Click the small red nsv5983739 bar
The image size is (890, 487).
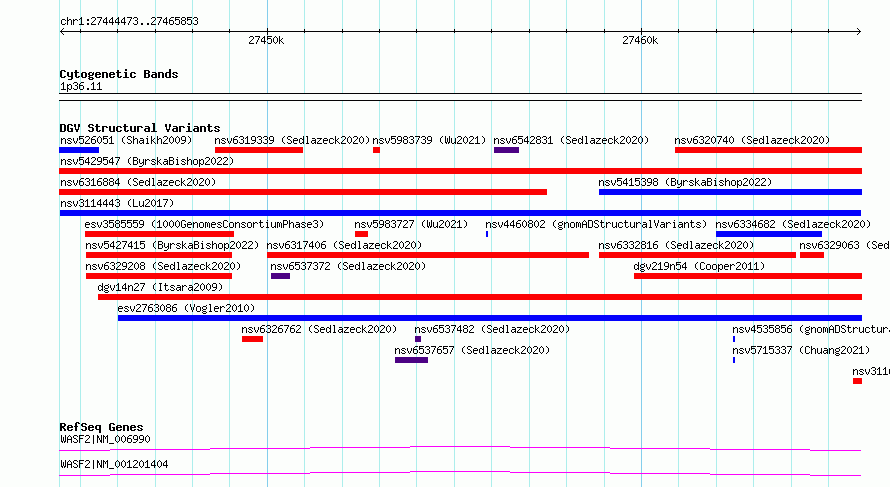pos(376,150)
